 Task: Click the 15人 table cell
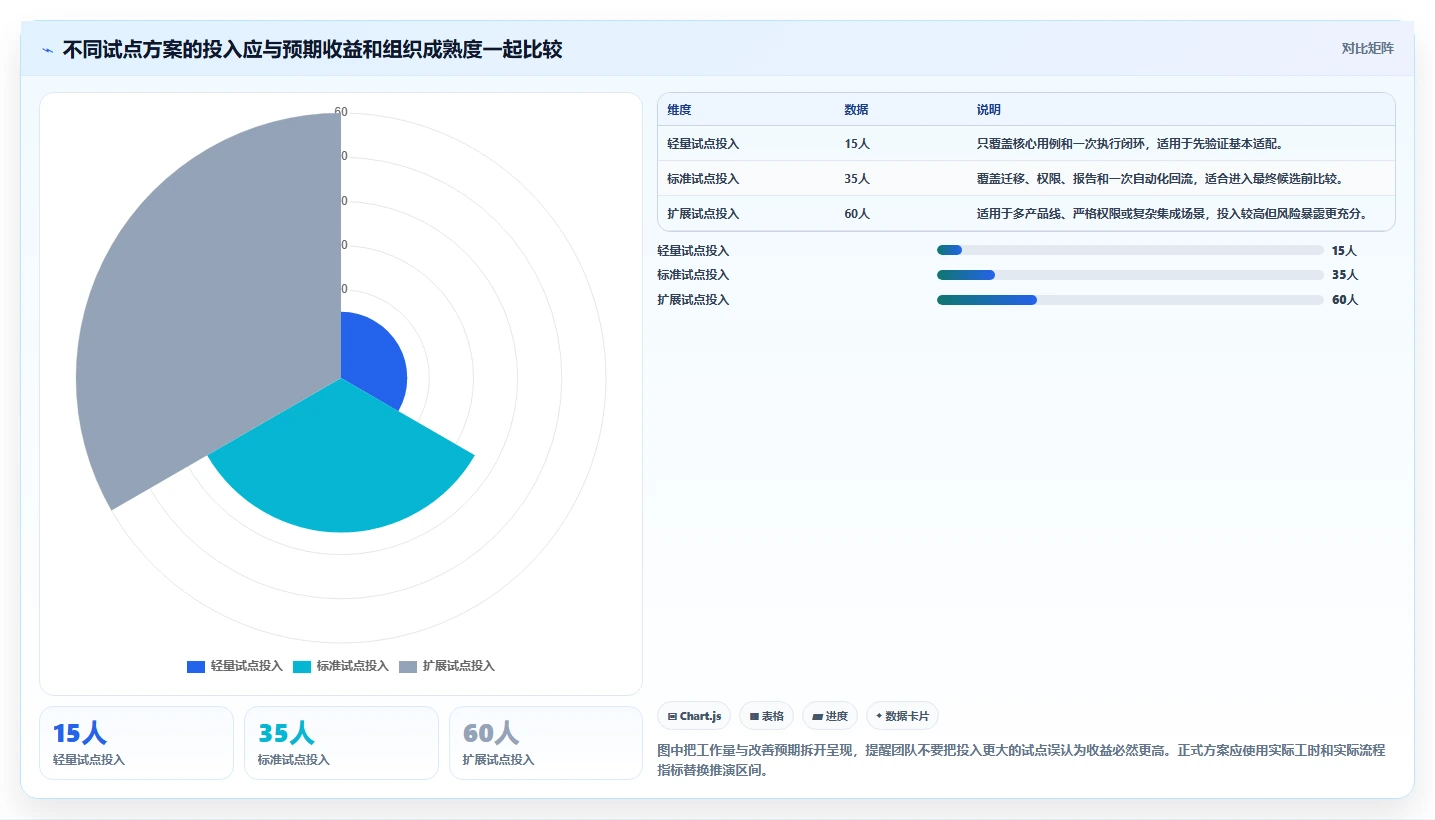click(x=857, y=144)
